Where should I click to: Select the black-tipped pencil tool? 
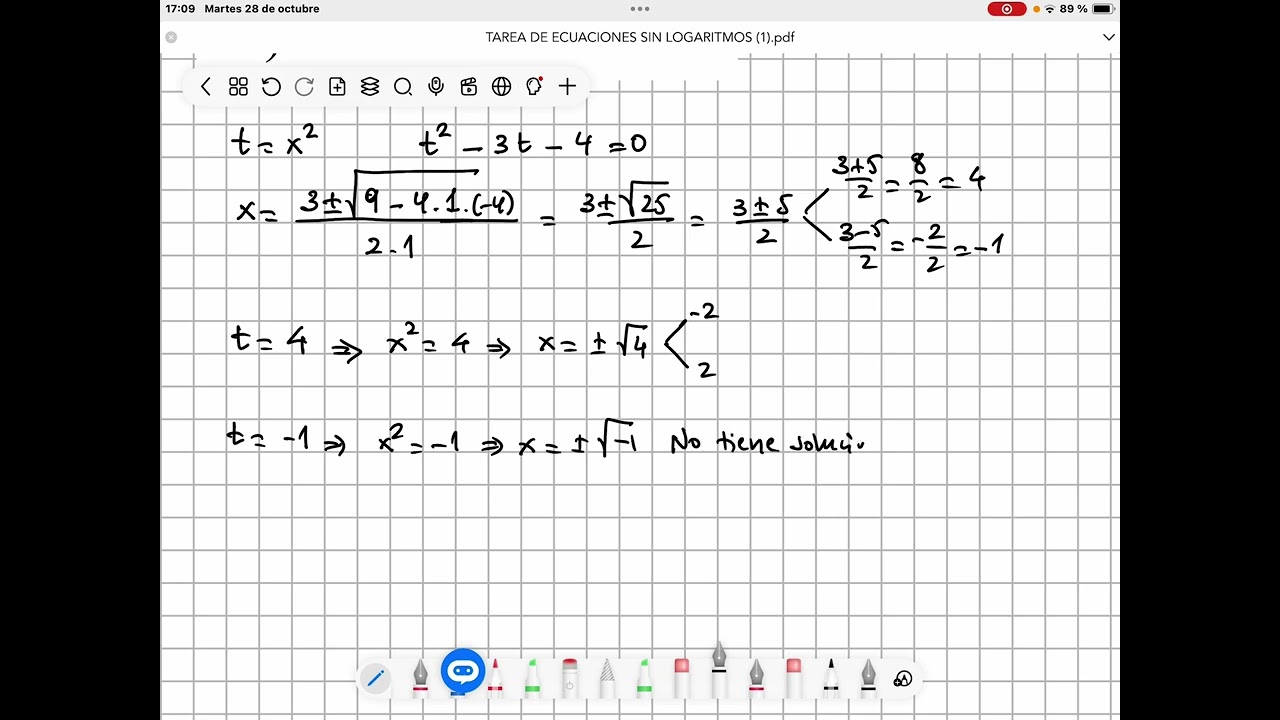click(x=831, y=677)
